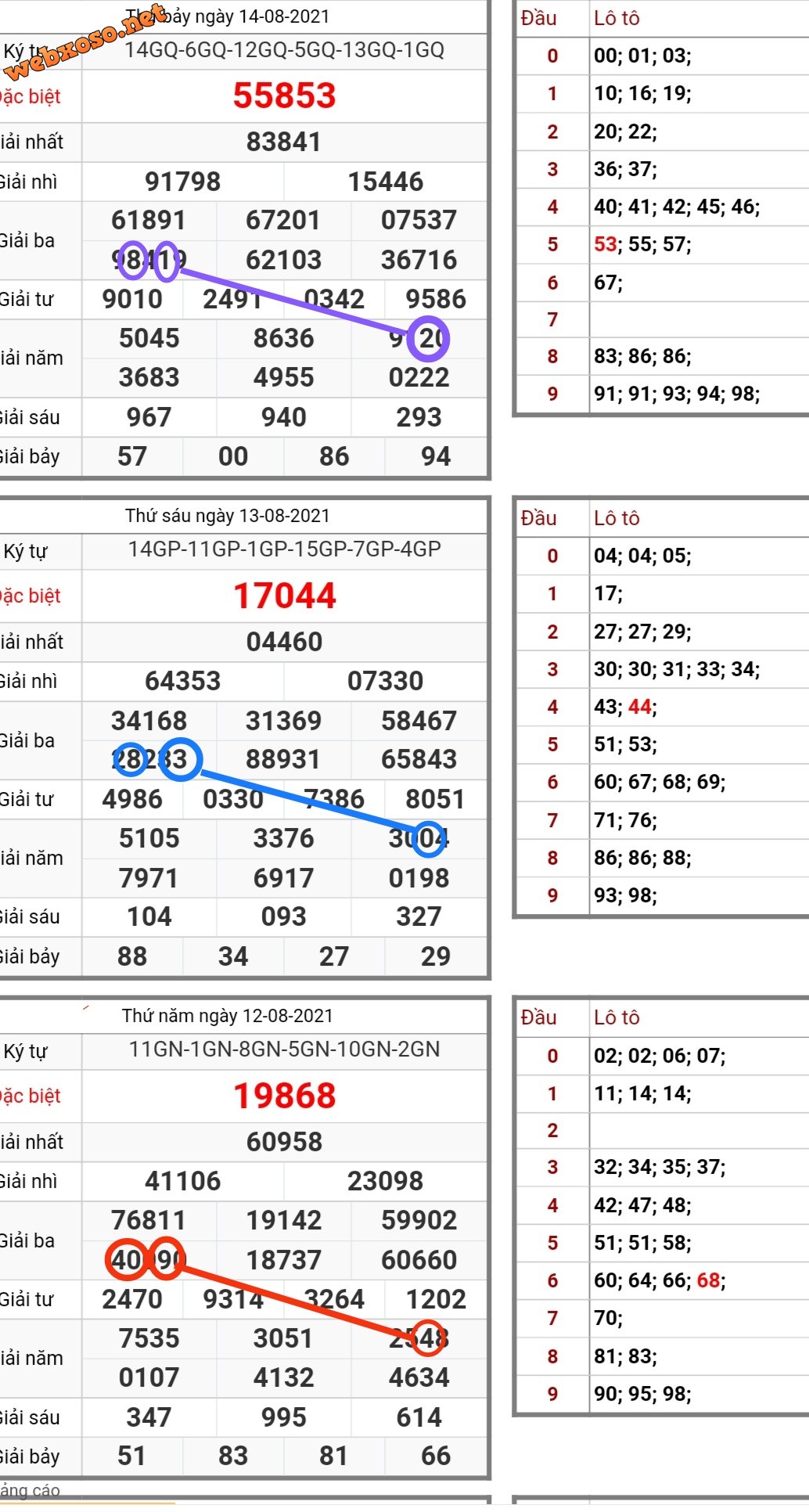Select third prize number 76811
Screen dimensions: 809x1512
(149, 1220)
